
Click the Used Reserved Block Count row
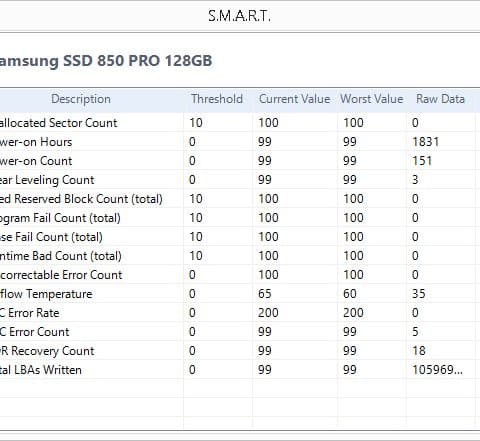coord(237,199)
